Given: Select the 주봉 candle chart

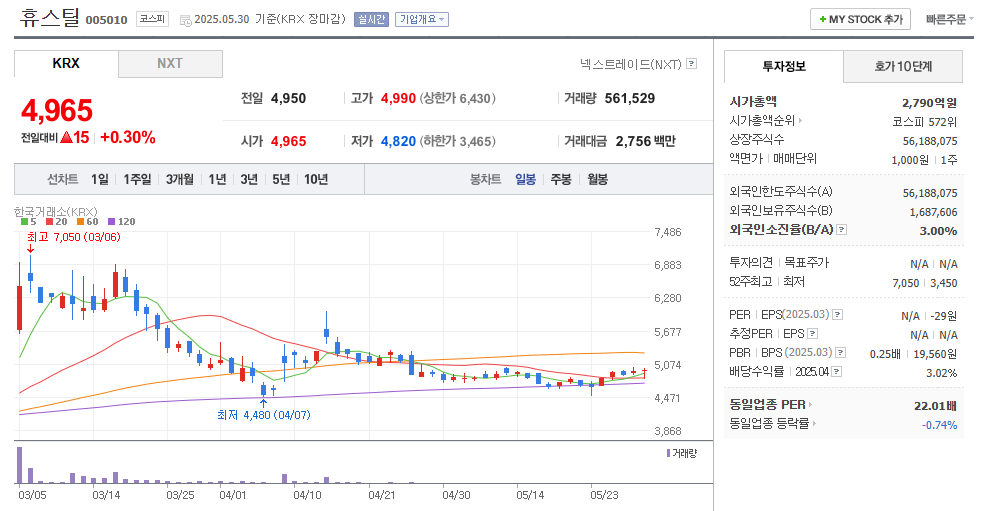Looking at the screenshot, I should pyautogui.click(x=561, y=179).
